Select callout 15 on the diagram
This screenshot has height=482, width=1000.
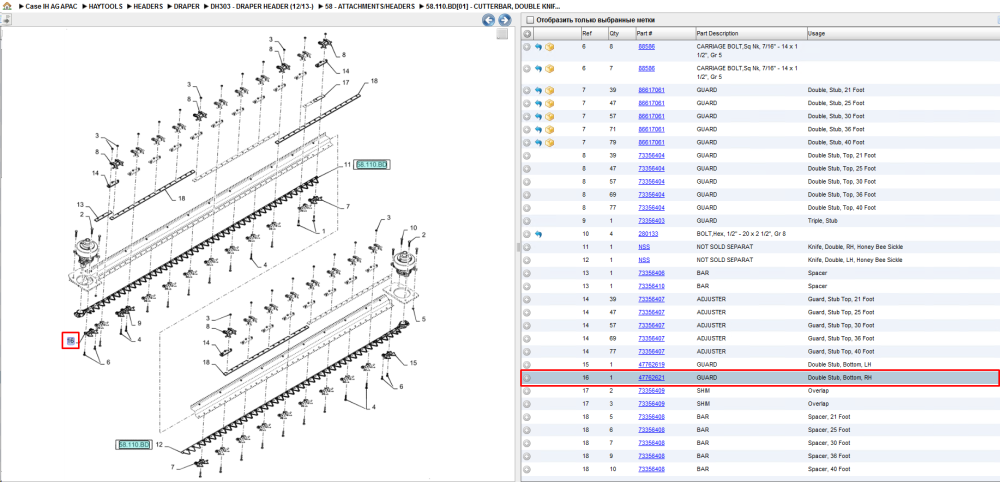point(413,363)
